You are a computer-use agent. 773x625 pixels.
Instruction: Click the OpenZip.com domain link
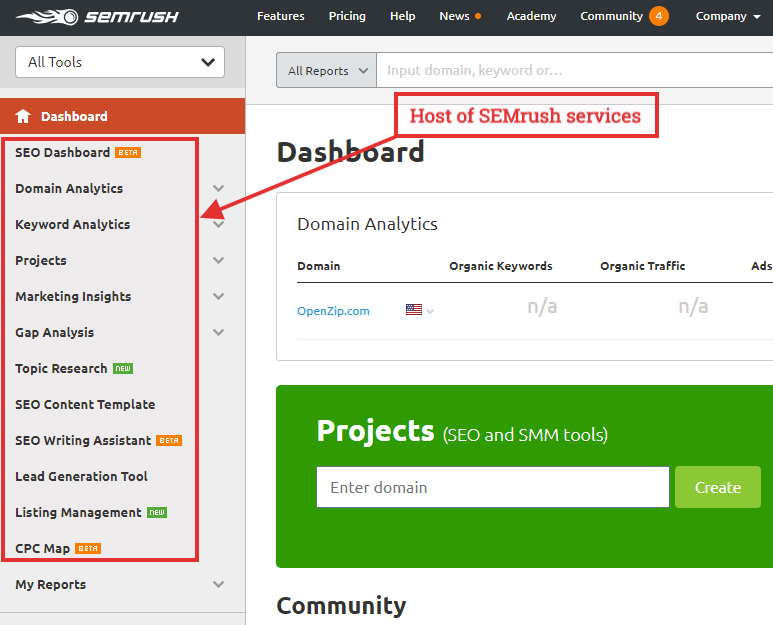(x=333, y=311)
